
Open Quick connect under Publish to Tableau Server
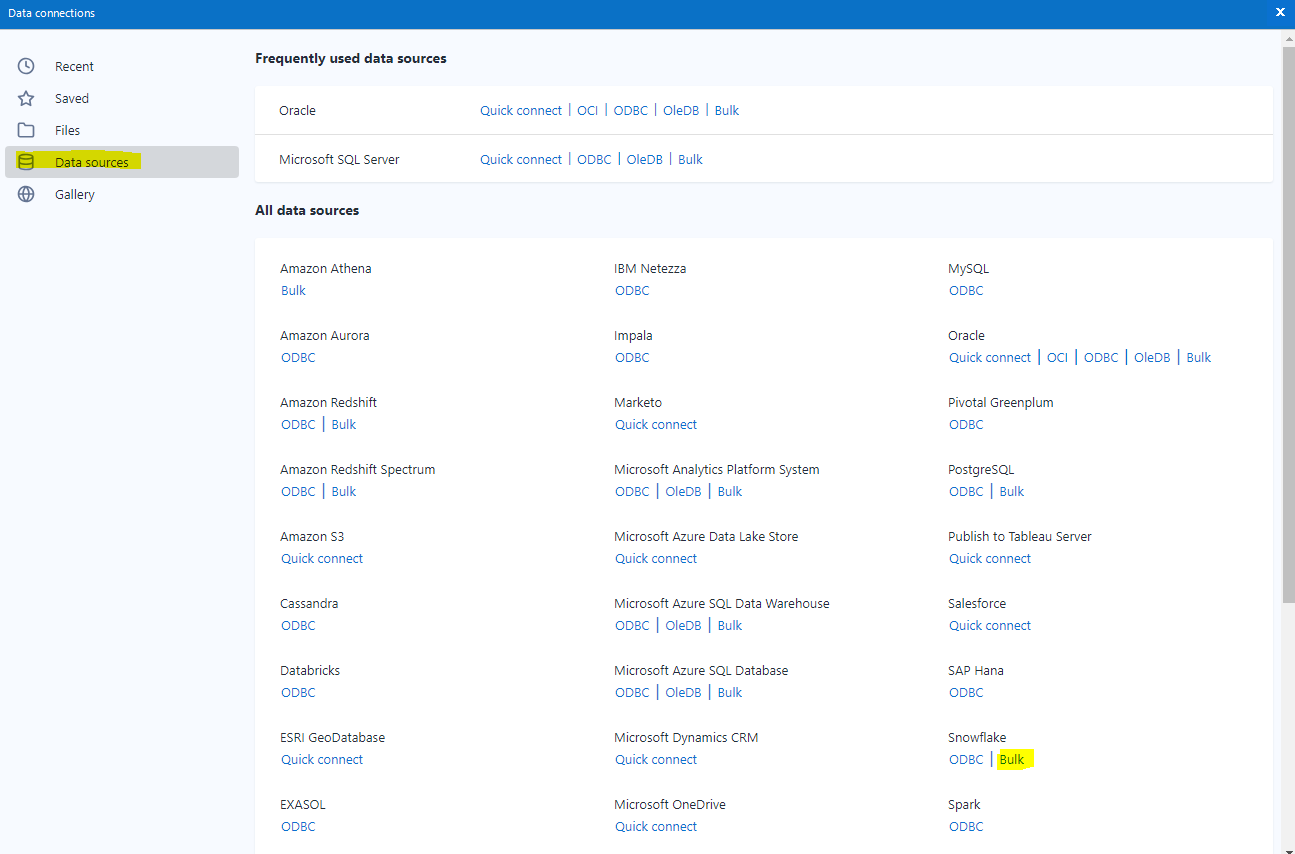pos(990,558)
